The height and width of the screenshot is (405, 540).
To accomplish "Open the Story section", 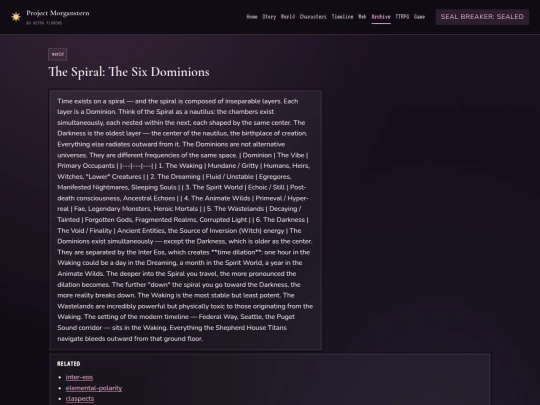I will click(x=269, y=17).
